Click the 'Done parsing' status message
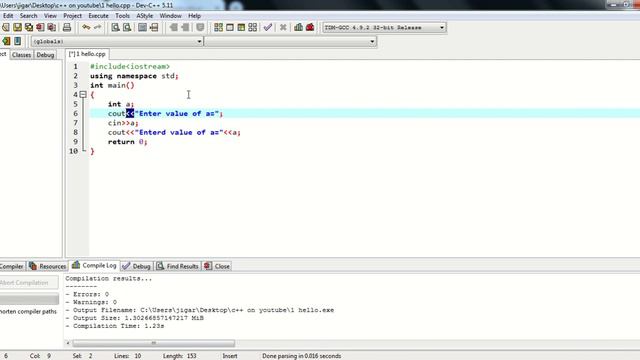Image resolution: width=640 pixels, height=360 pixels. click(302, 356)
